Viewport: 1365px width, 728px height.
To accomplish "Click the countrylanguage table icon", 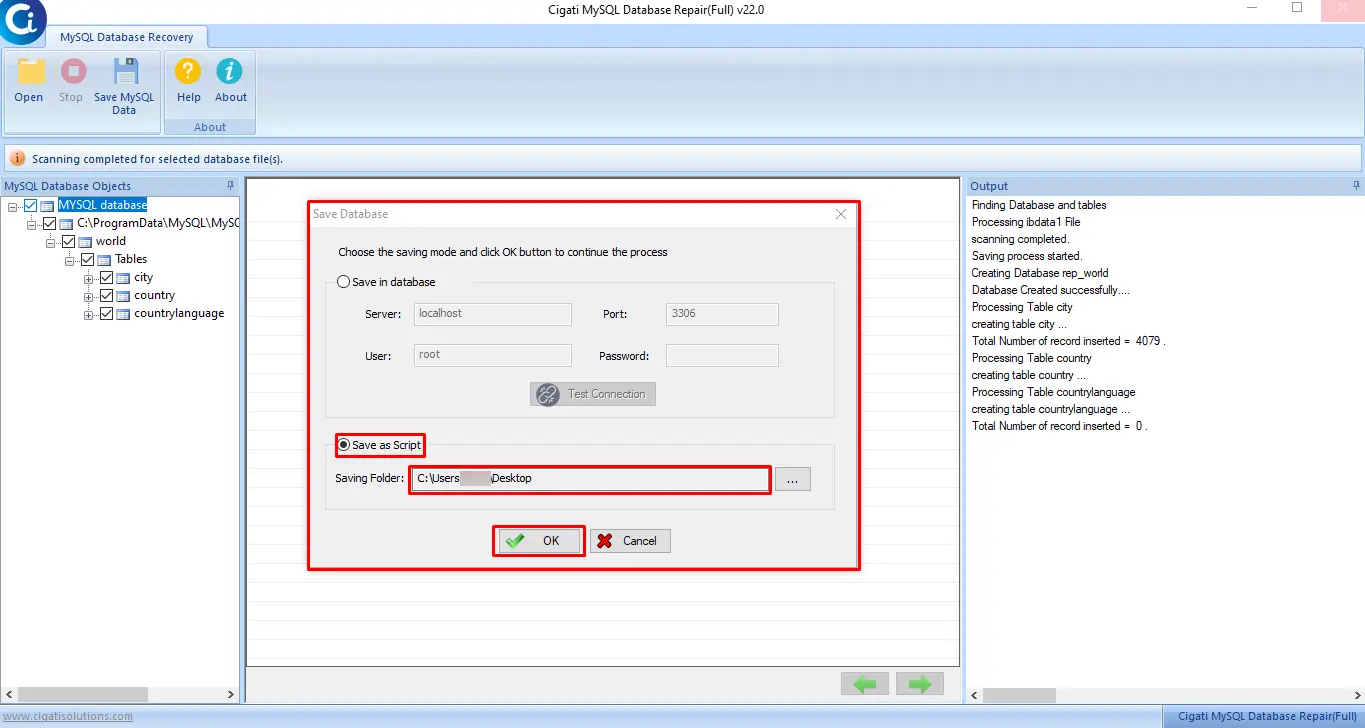I will (x=123, y=314).
